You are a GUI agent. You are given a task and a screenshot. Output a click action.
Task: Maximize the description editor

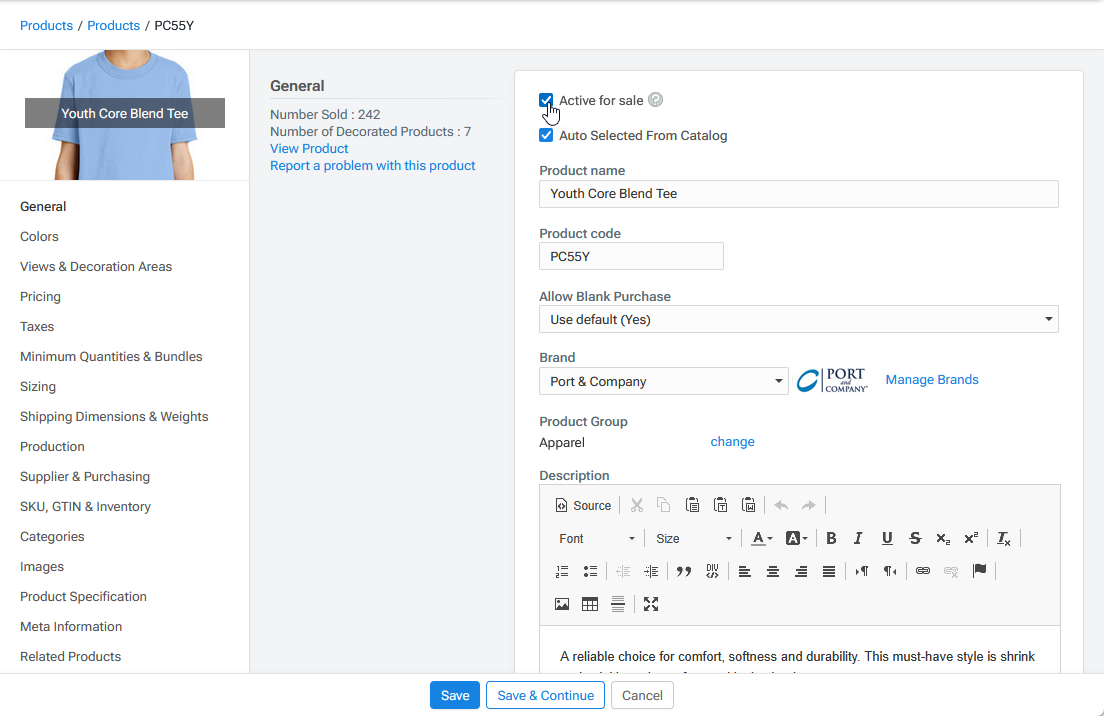651,604
